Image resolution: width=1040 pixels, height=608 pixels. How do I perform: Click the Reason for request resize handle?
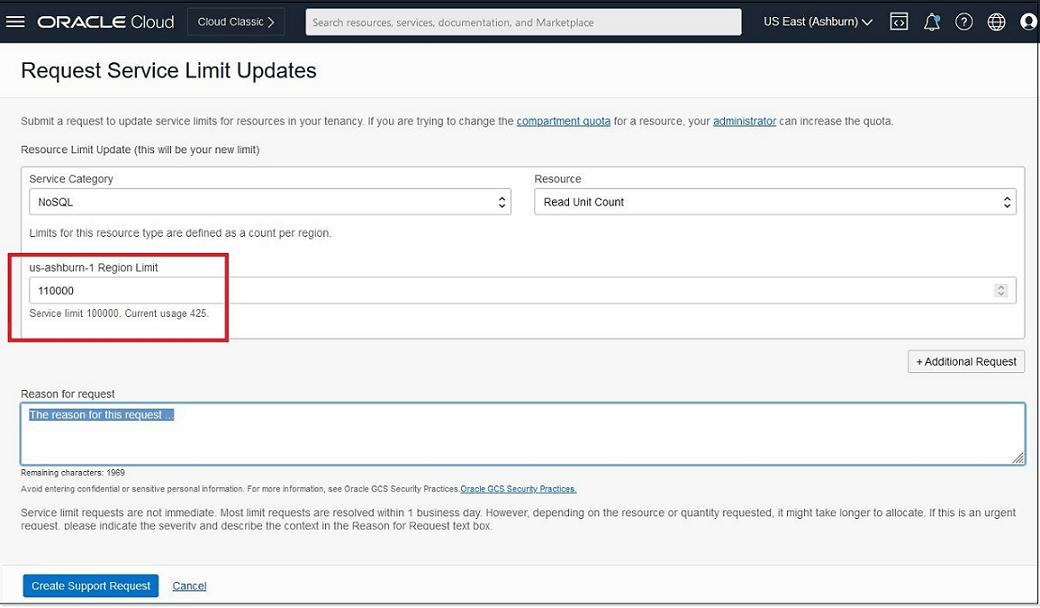pos(1018,457)
